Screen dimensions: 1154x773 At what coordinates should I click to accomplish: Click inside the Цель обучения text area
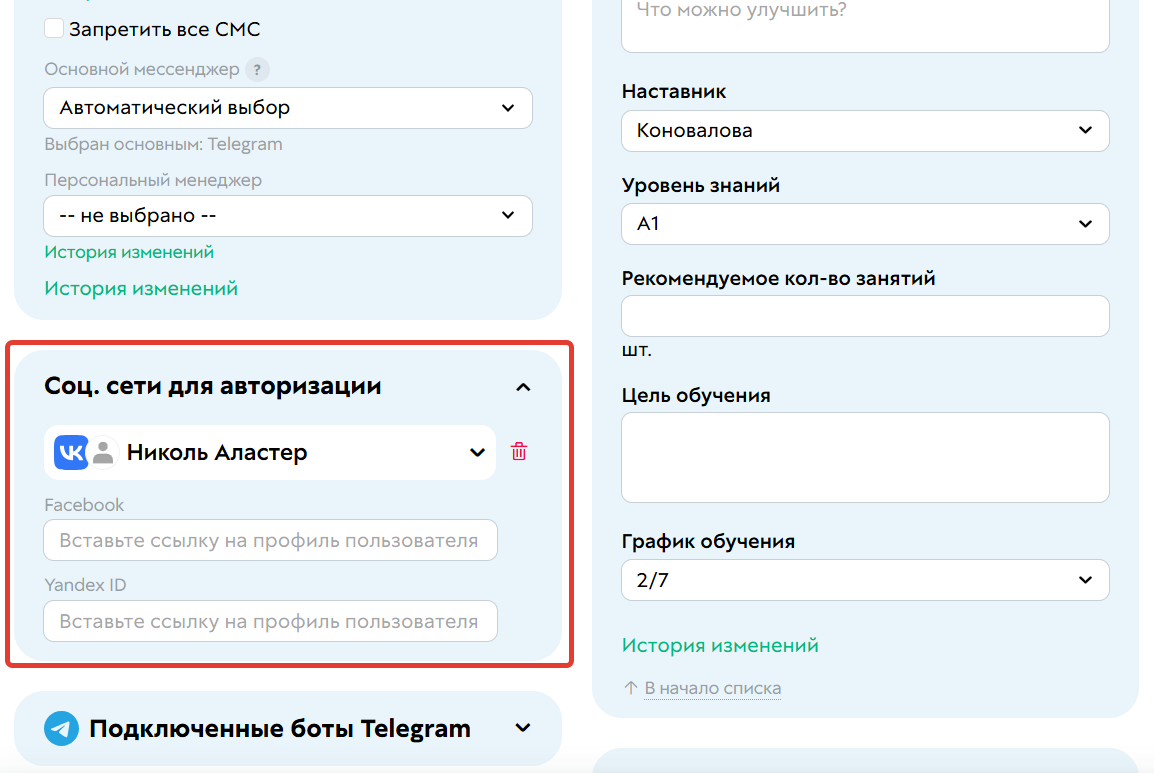(x=864, y=455)
